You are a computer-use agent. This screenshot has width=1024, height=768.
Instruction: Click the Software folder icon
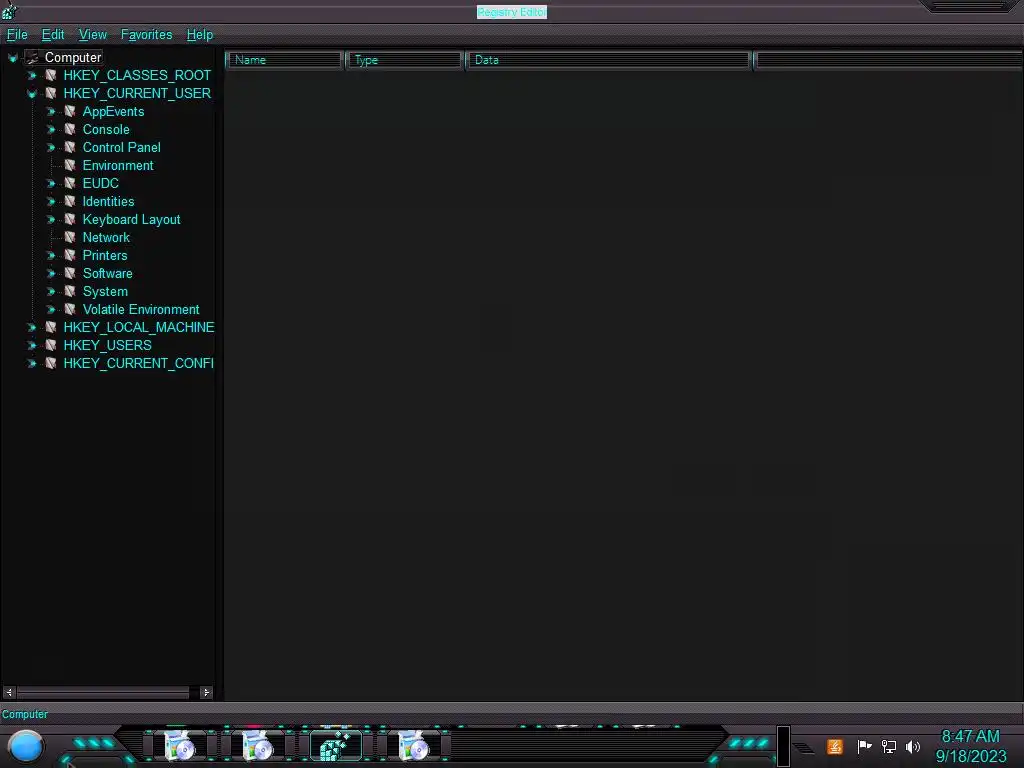coord(70,273)
